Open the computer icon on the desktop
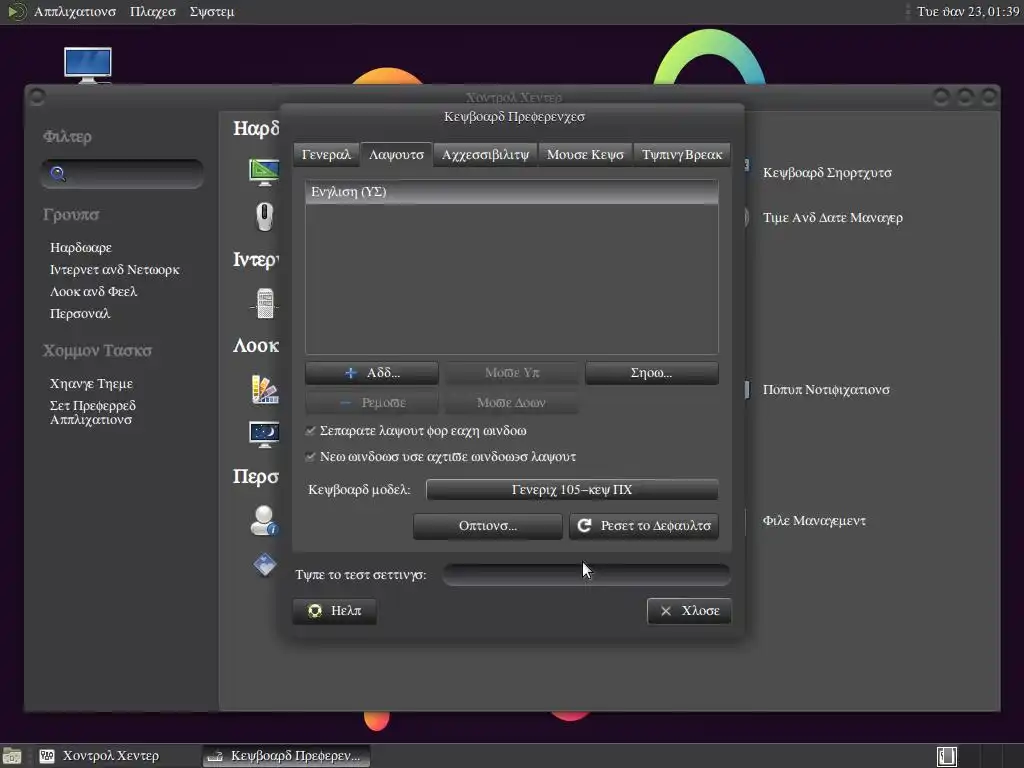 [88, 65]
